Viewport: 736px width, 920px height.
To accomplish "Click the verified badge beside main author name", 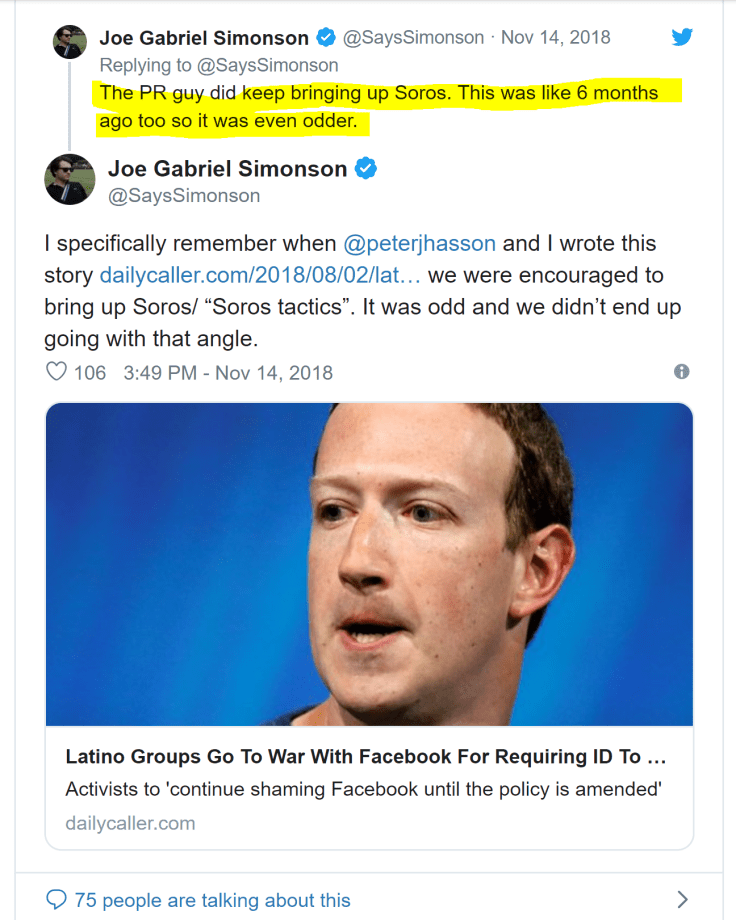I will tap(367, 168).
